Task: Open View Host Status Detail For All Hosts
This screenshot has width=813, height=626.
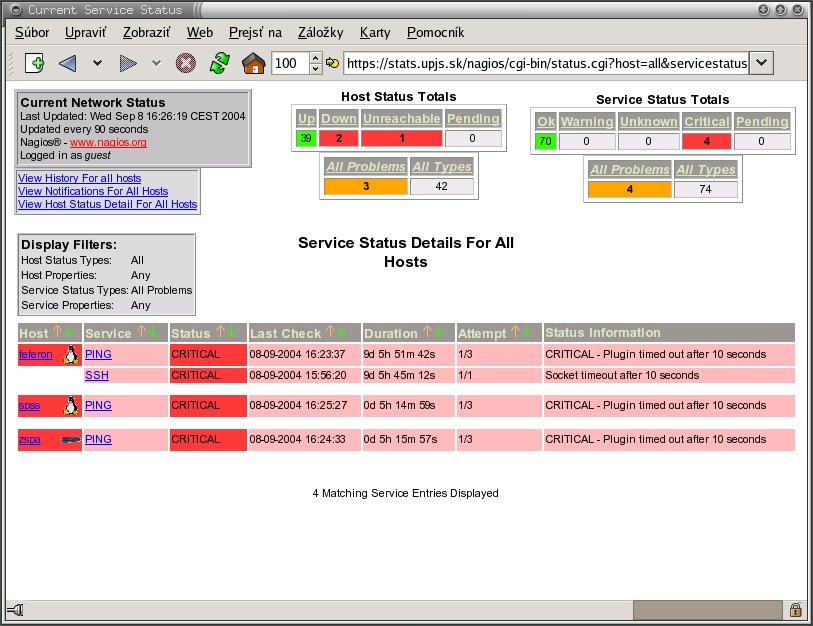Action: (x=107, y=204)
